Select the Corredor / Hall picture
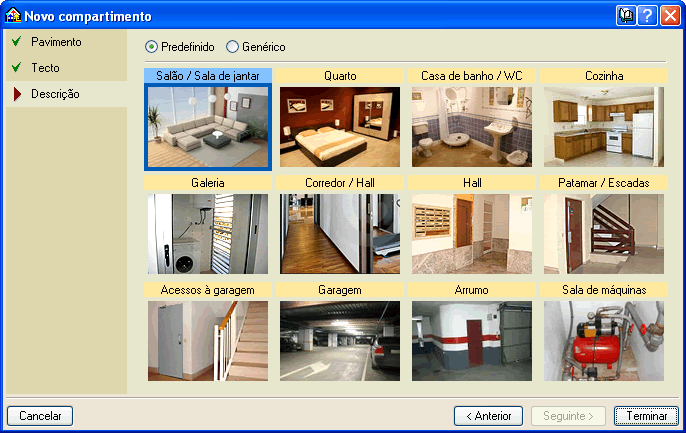 pyautogui.click(x=340, y=234)
